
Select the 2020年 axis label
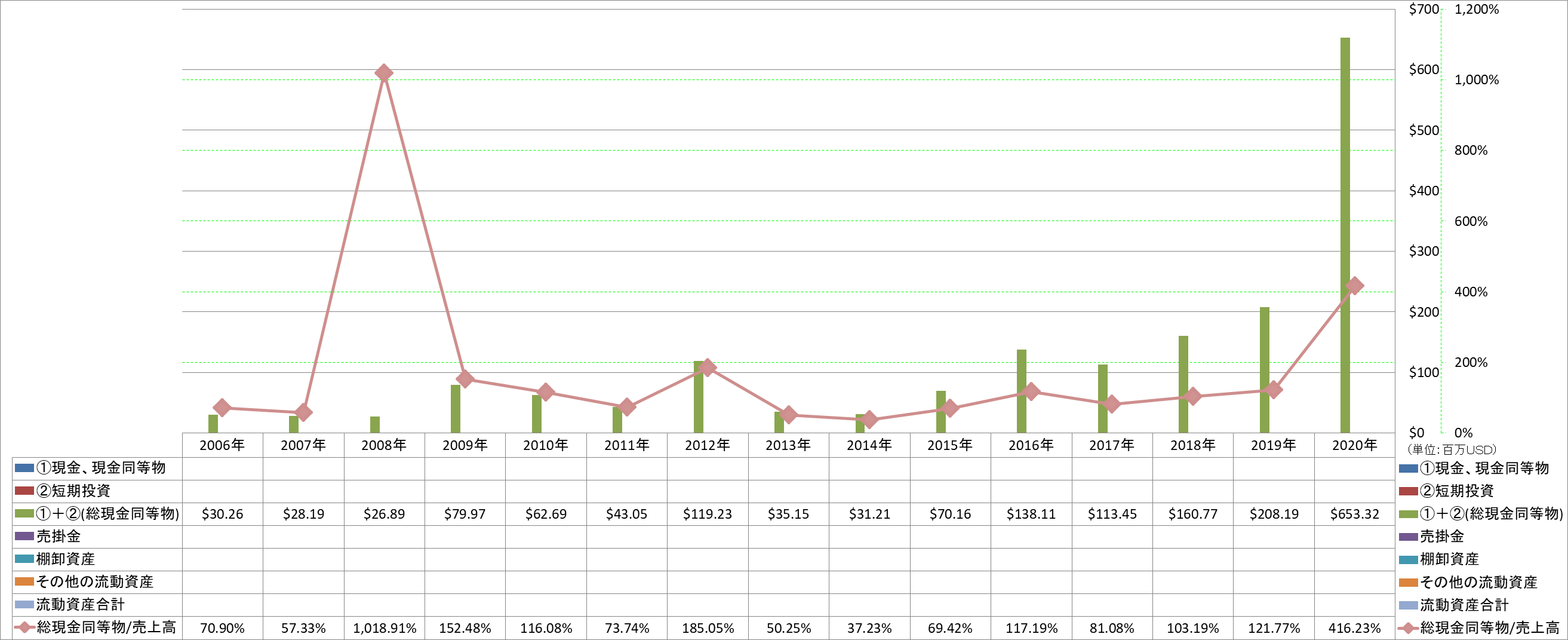click(1355, 445)
